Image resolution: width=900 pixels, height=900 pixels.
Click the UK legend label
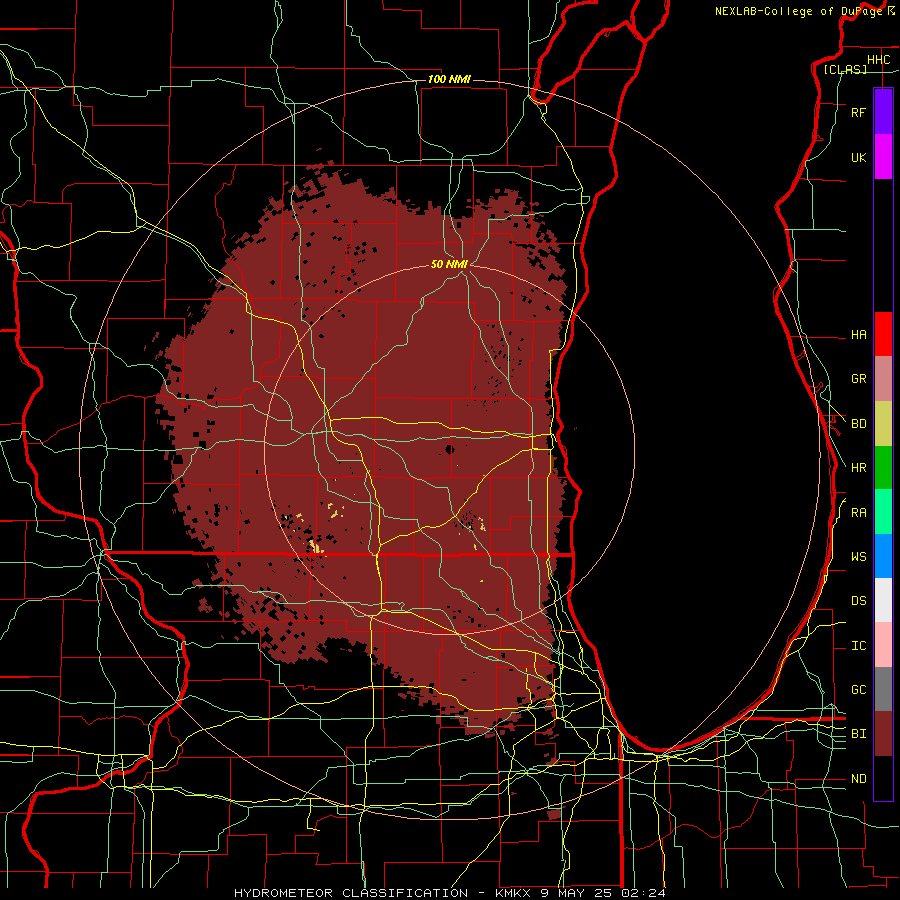coord(858,157)
